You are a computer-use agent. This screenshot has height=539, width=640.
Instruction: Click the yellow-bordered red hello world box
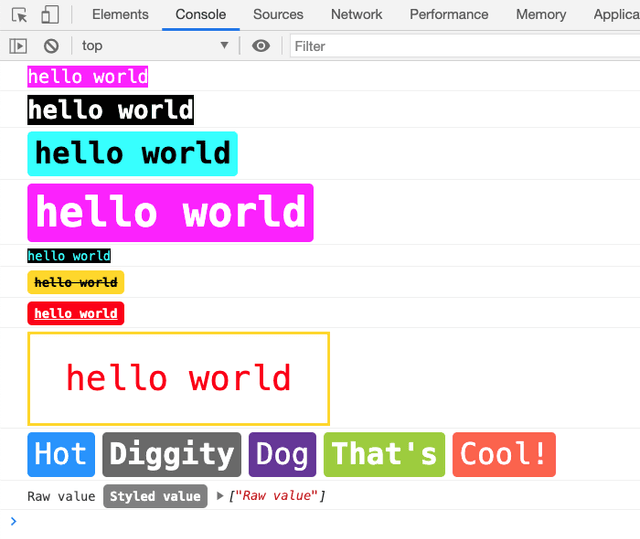[179, 379]
